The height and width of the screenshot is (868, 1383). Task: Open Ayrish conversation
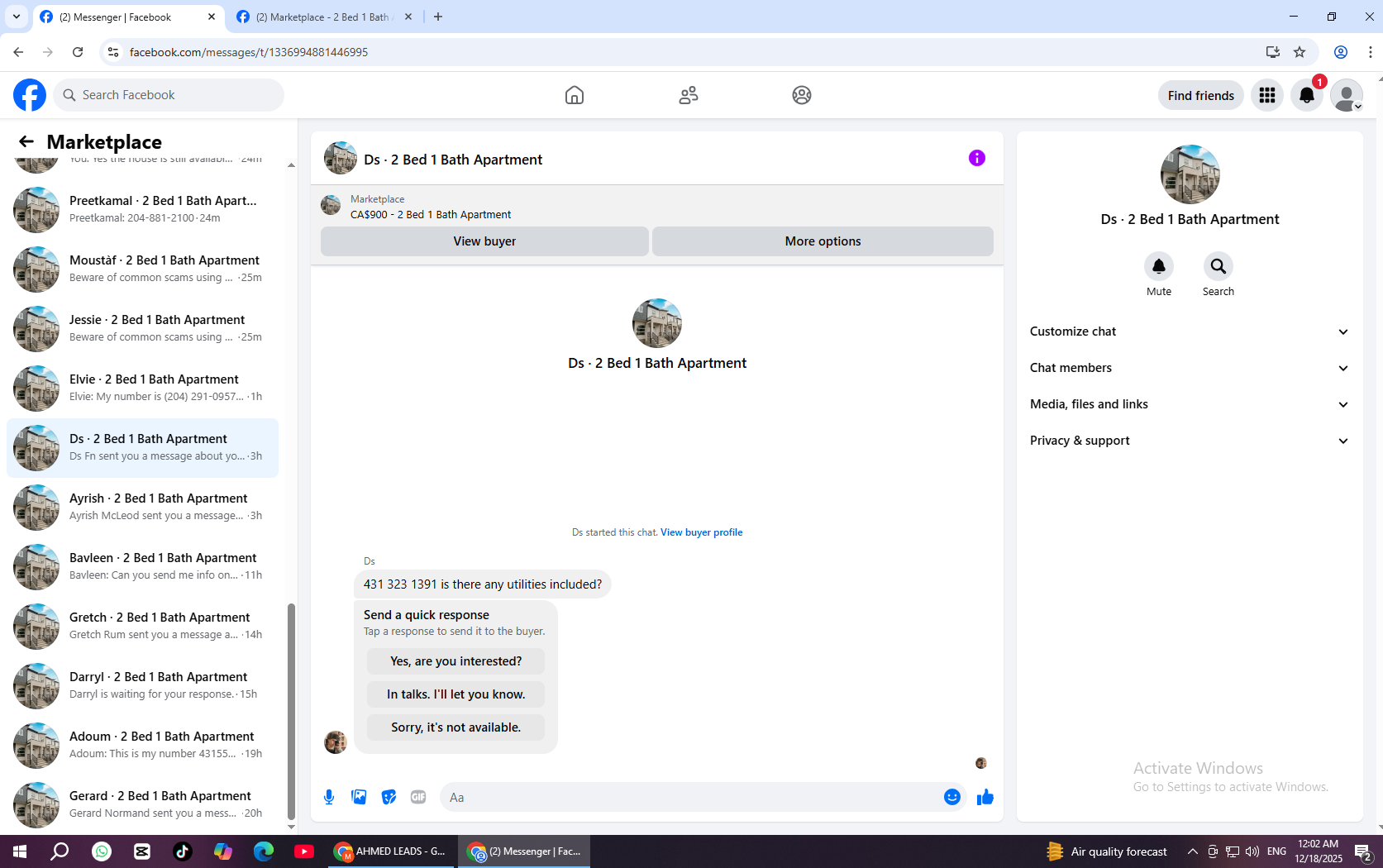click(x=143, y=507)
